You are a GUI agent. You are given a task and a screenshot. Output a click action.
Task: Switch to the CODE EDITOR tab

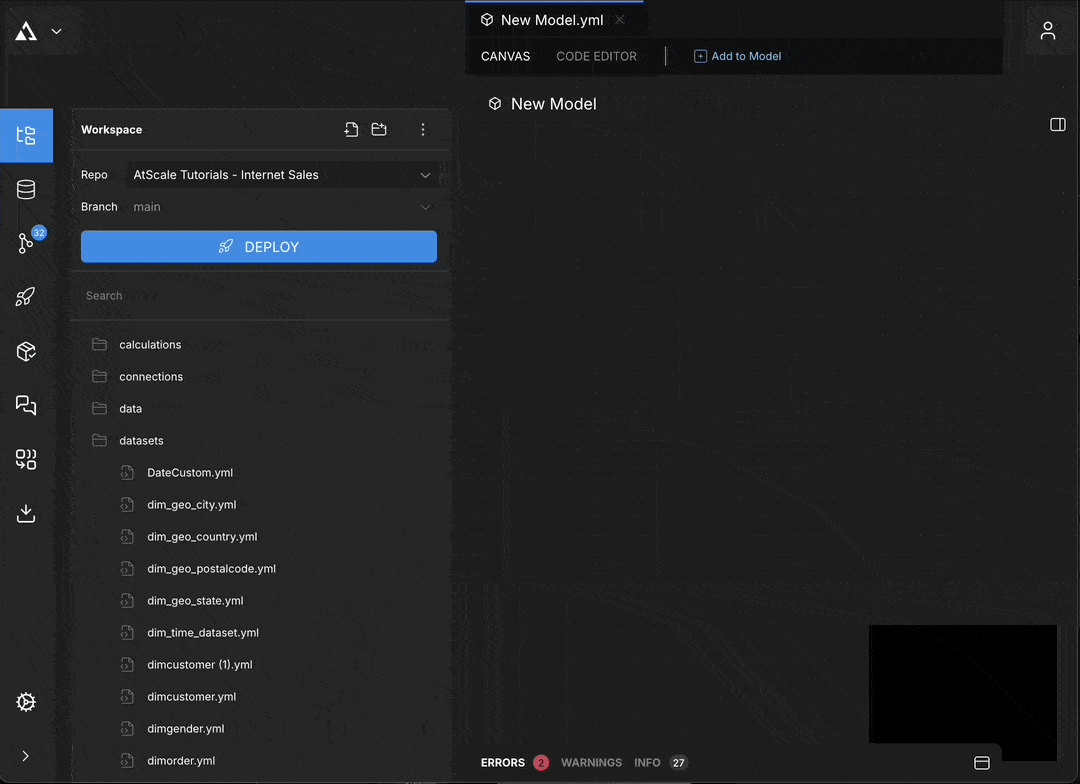[x=596, y=56]
